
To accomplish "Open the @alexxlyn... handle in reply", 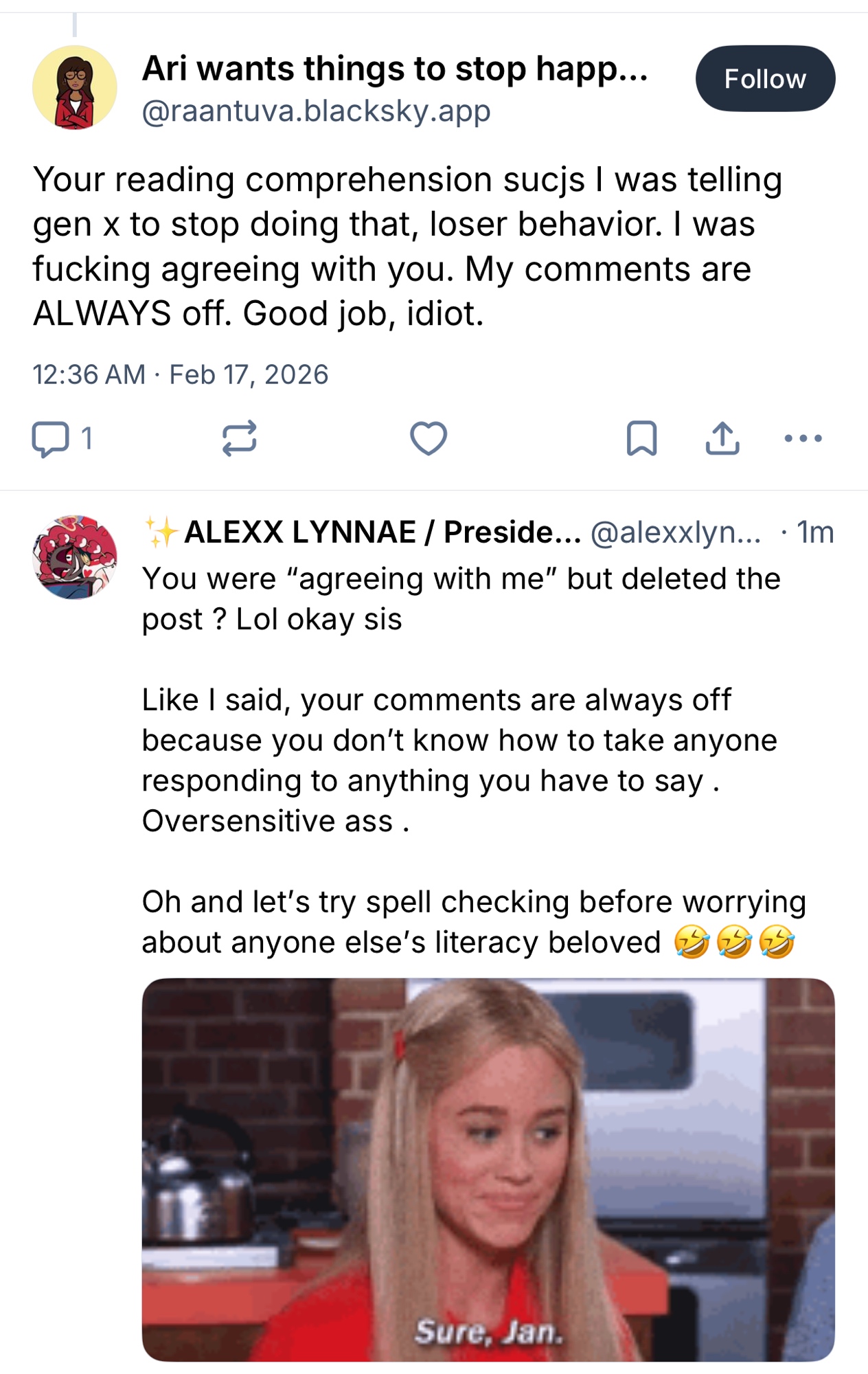I will pyautogui.click(x=676, y=532).
